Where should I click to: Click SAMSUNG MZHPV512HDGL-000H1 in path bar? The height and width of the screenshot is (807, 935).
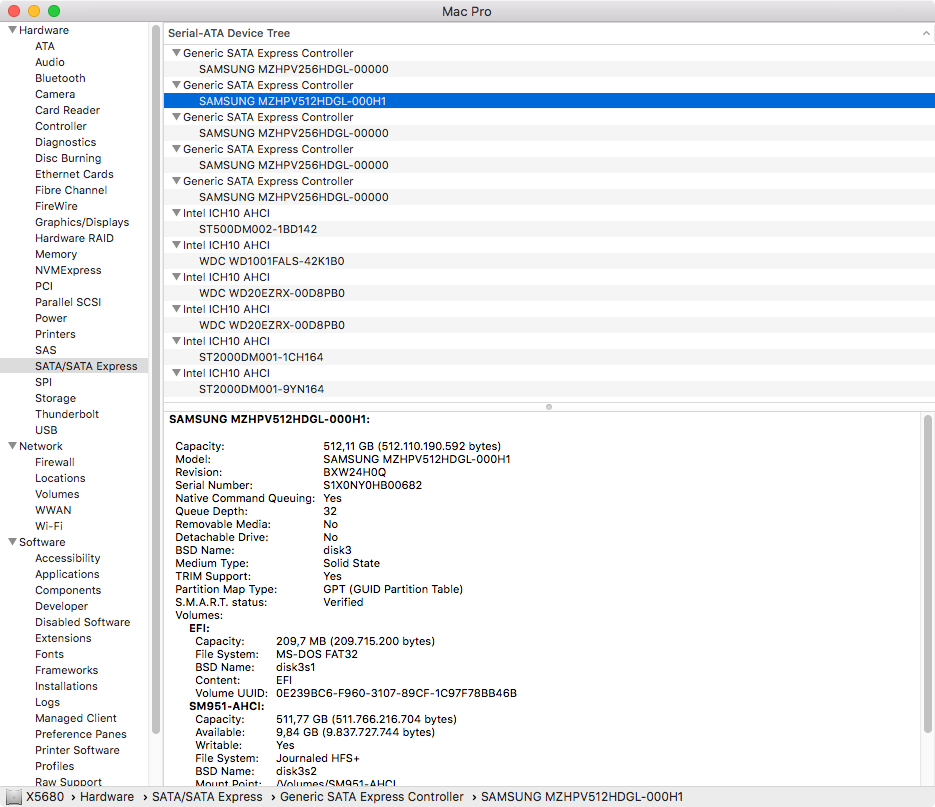[x=581, y=797]
